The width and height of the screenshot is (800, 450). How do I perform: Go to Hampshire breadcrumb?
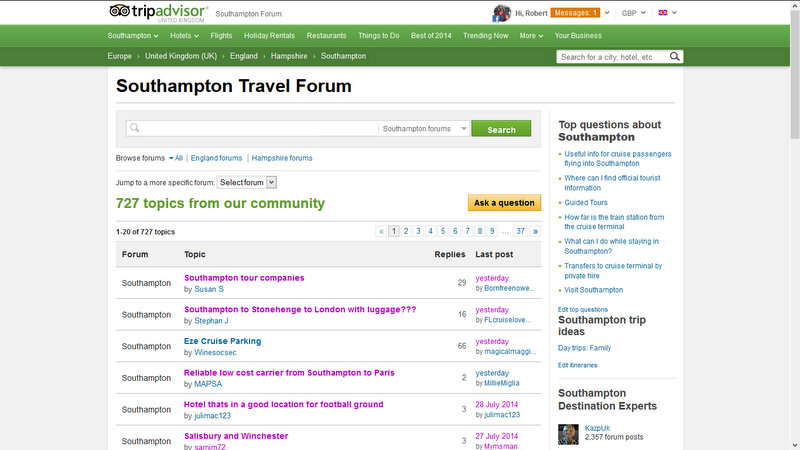coord(289,56)
